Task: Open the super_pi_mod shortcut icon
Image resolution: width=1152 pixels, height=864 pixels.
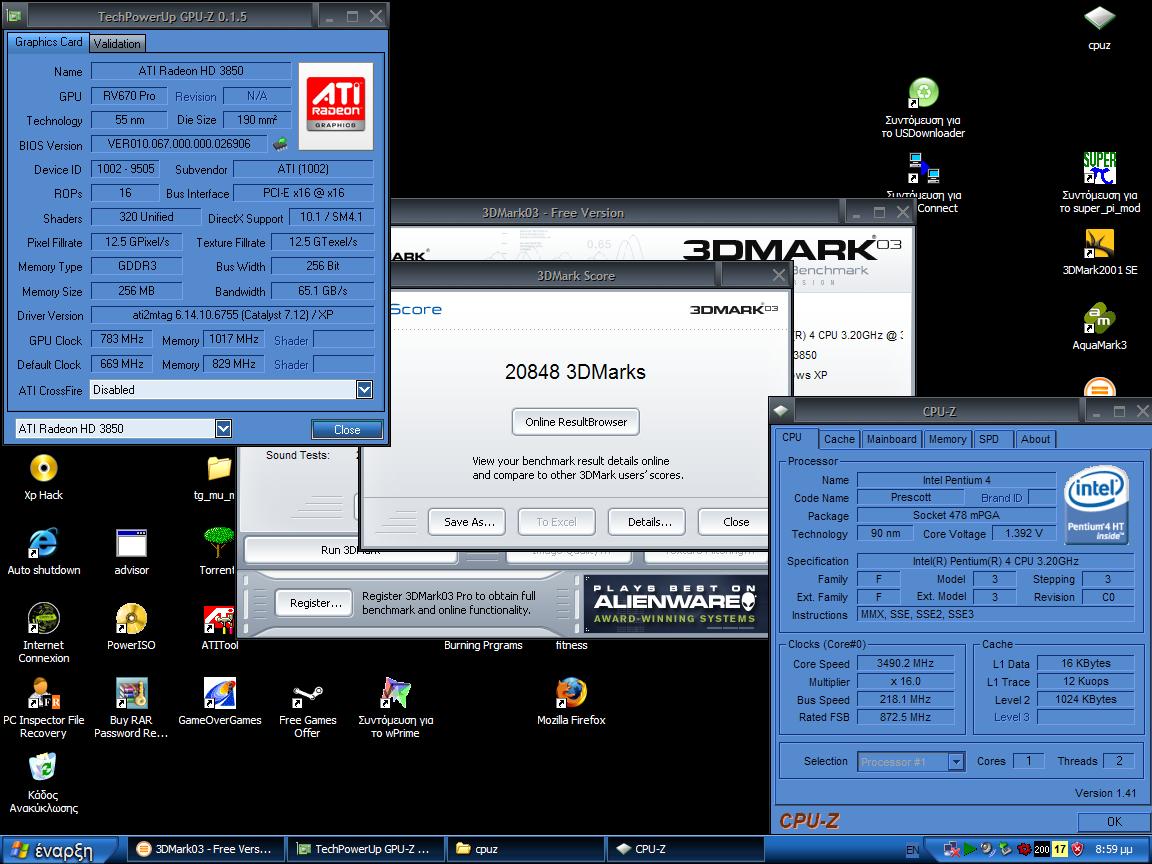Action: click(1099, 168)
